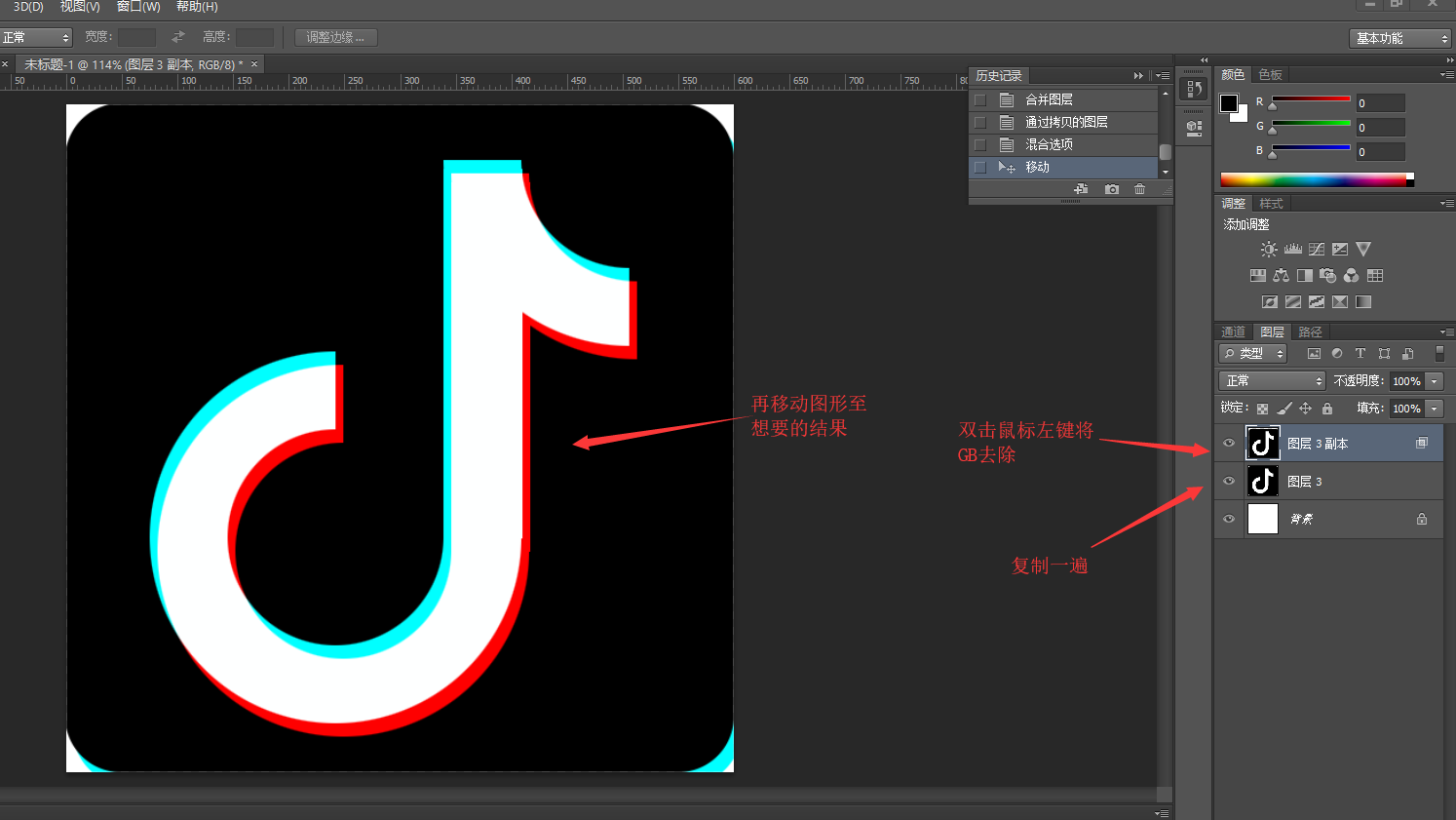Add an Invert adjustment icon
This screenshot has width=1456, height=820.
[x=1270, y=302]
